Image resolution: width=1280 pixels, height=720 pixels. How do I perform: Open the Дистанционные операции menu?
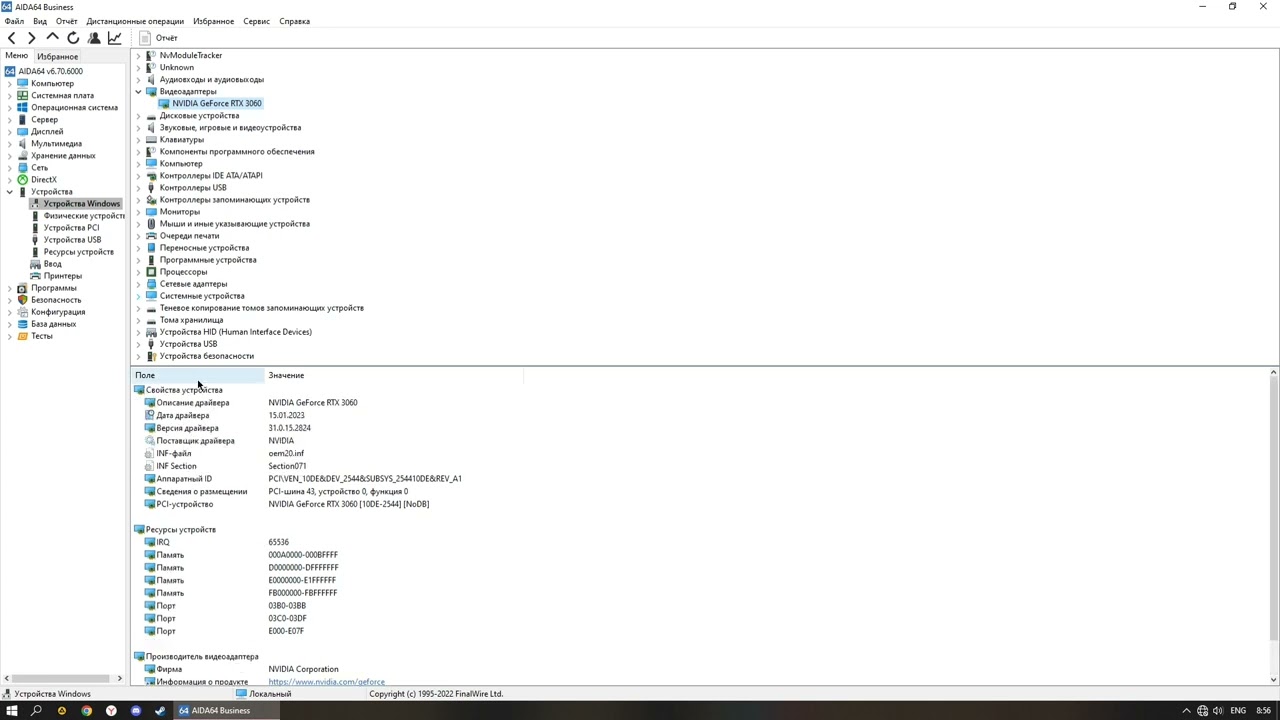point(135,21)
